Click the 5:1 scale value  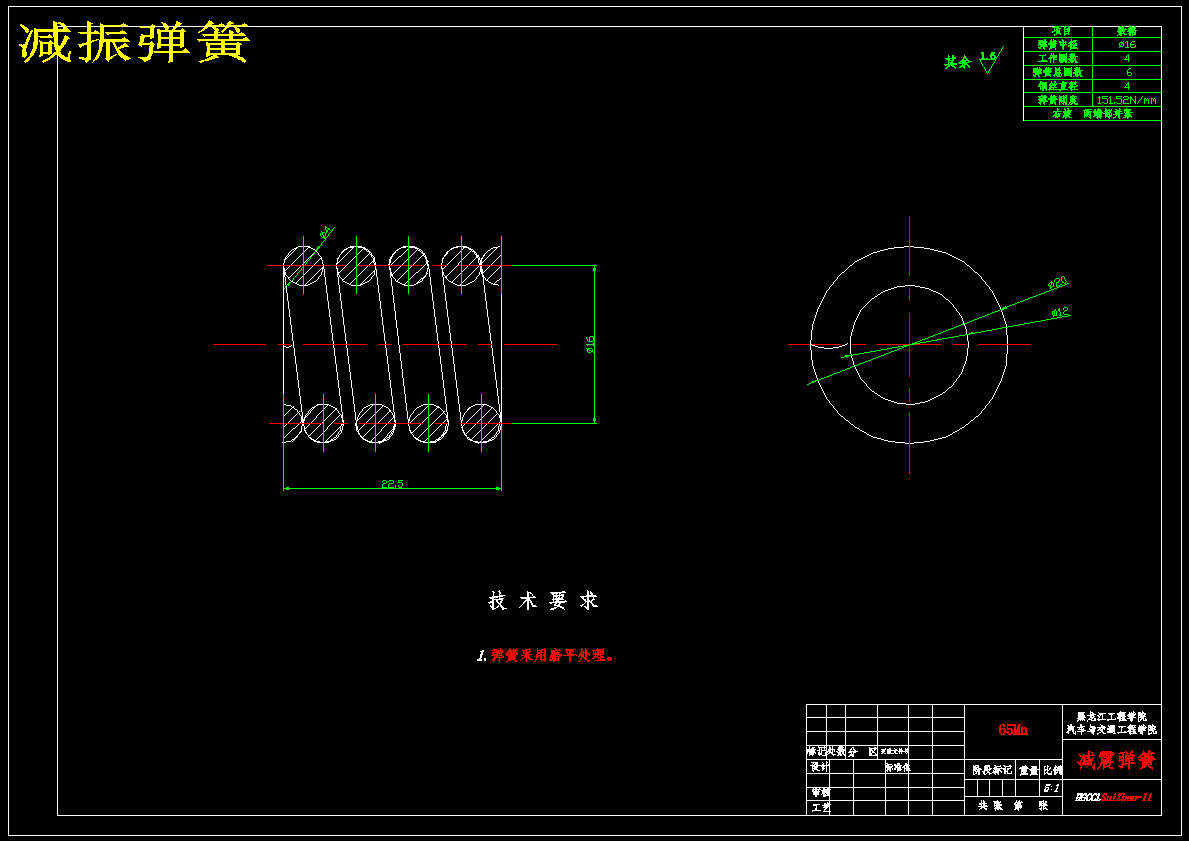click(x=1052, y=788)
